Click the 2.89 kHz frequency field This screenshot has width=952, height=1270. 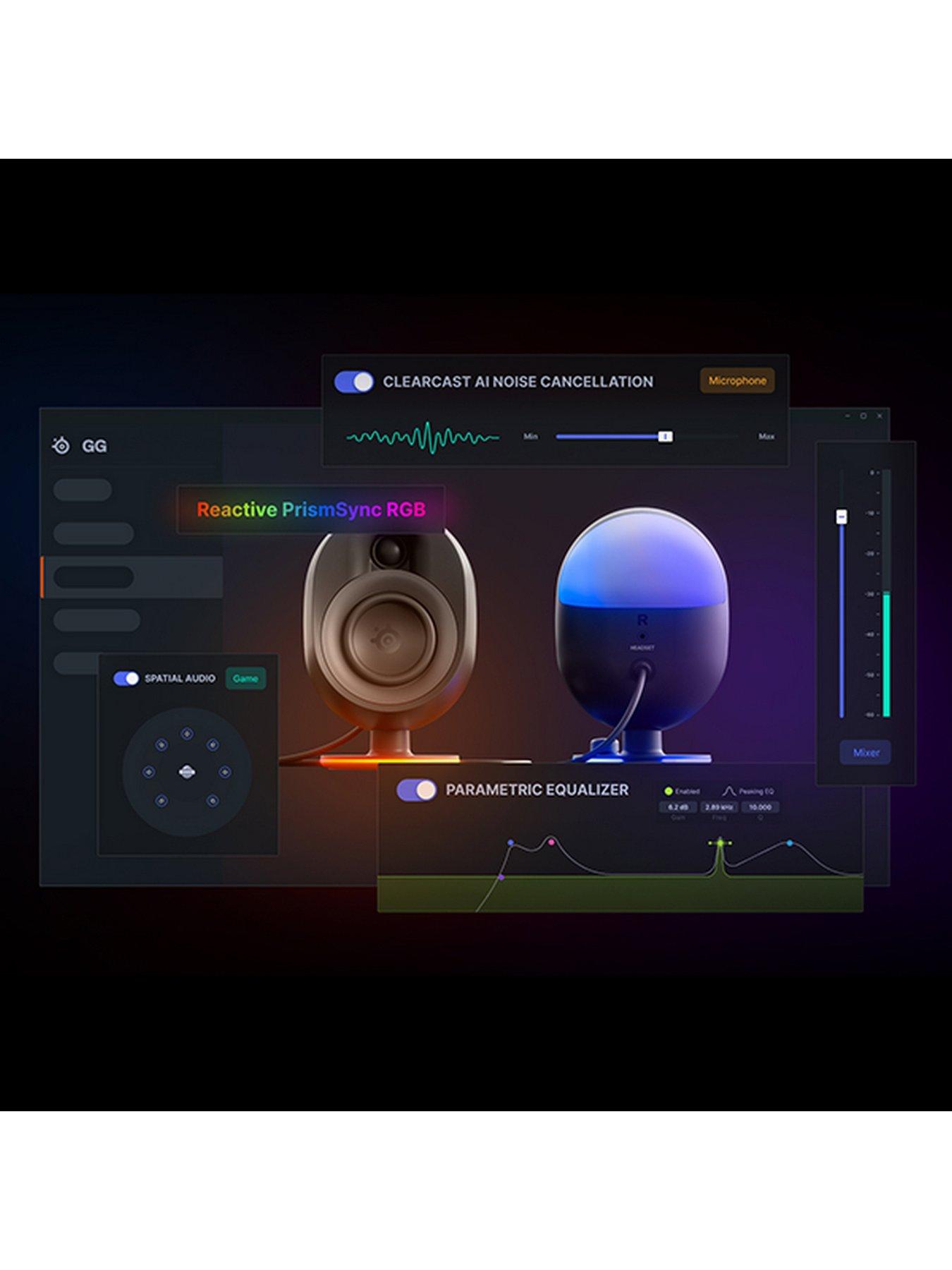[719, 806]
